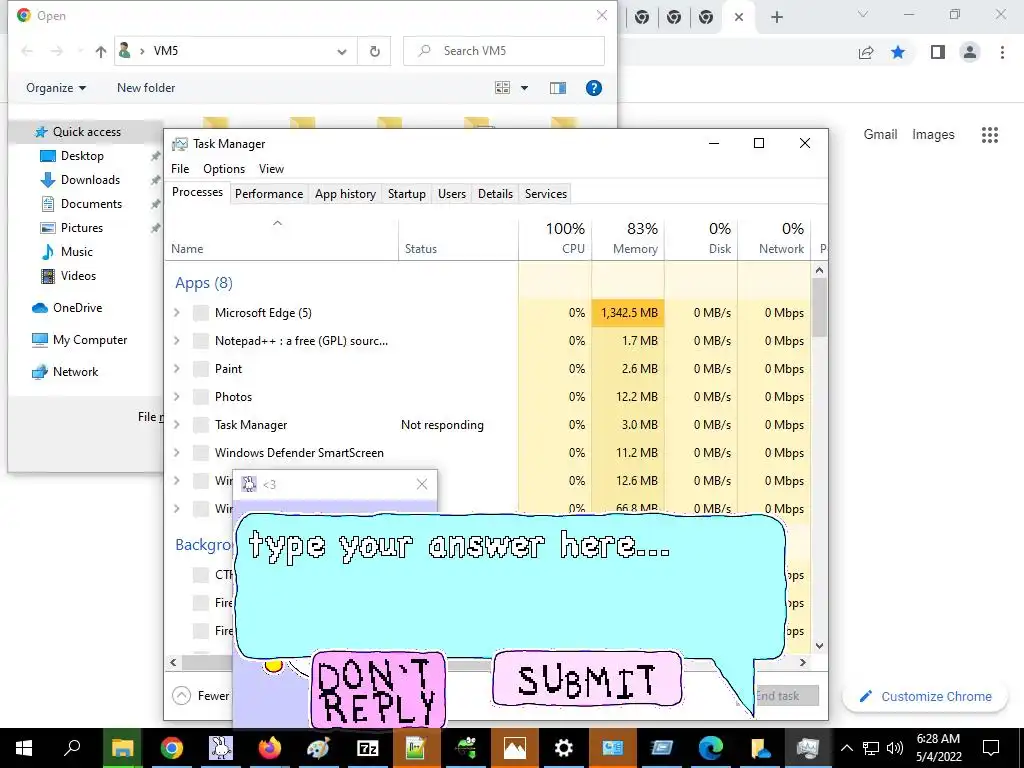
Task: Click Customize Chrome button
Action: pyautogui.click(x=926, y=696)
